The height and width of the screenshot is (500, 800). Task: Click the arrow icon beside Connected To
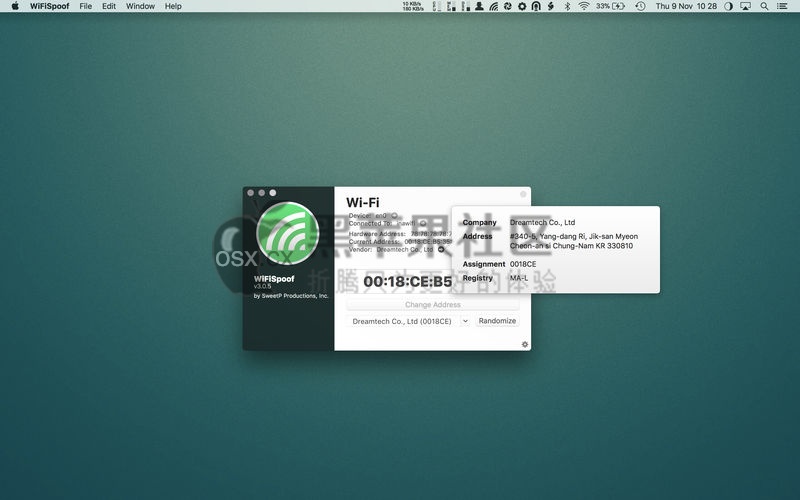(x=423, y=223)
